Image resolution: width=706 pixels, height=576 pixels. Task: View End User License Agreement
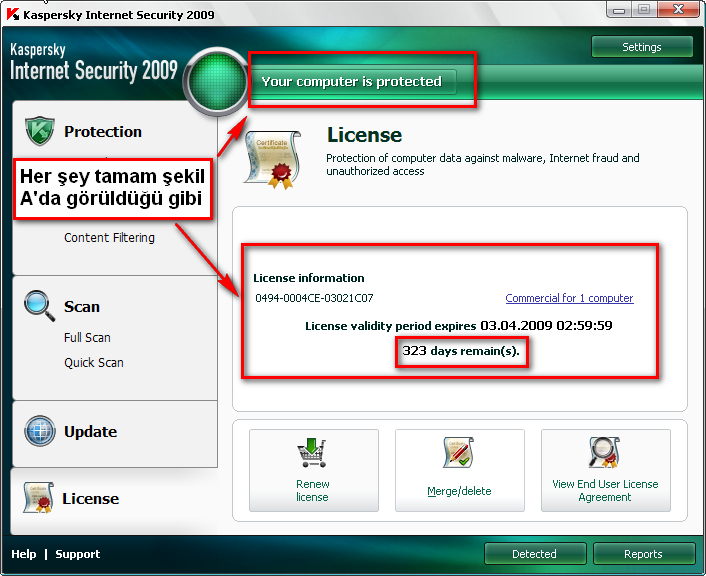[x=606, y=470]
